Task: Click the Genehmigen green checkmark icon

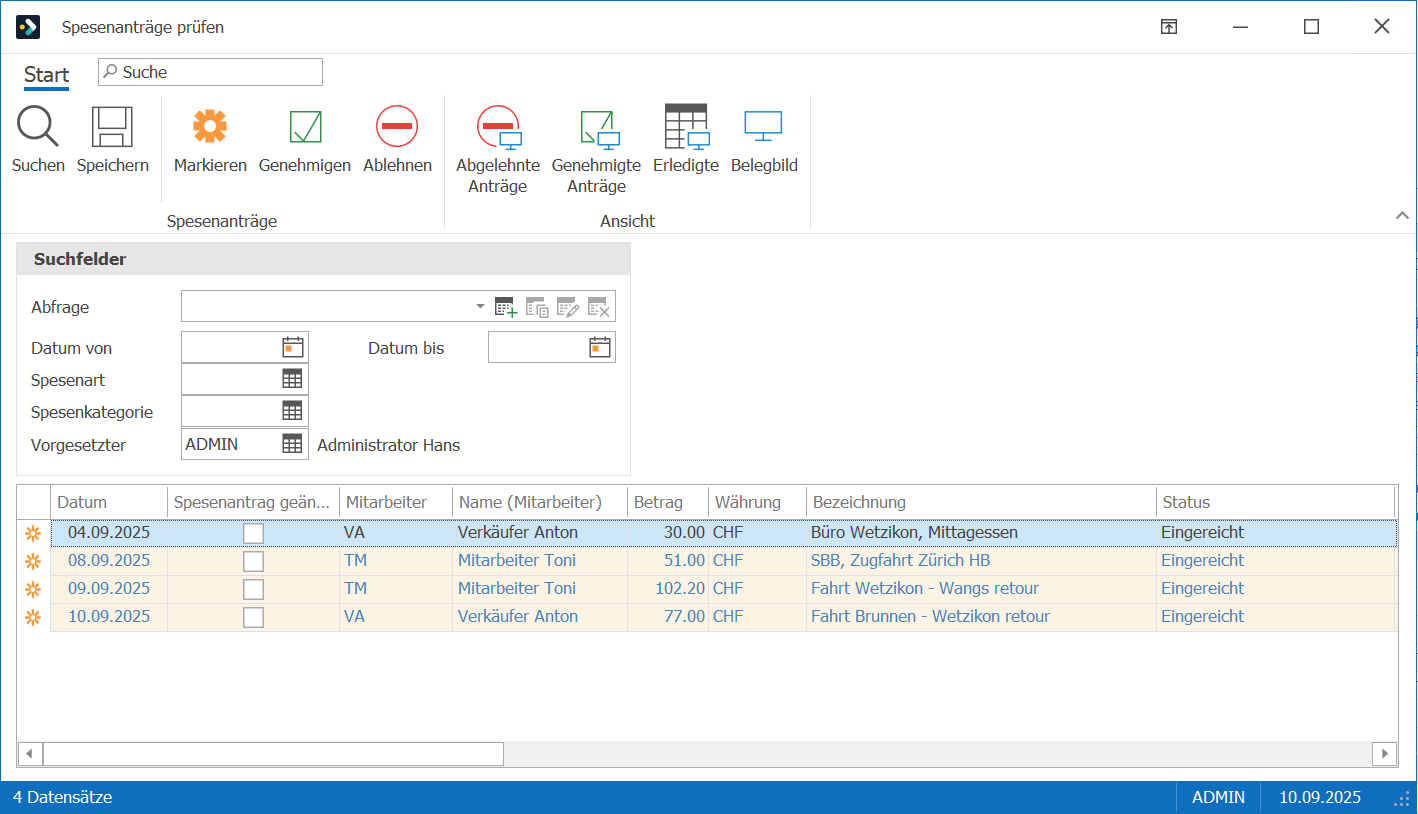Action: (x=305, y=127)
